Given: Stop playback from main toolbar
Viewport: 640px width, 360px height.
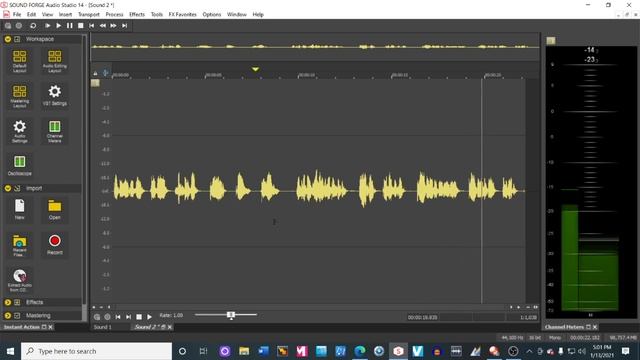Looking at the screenshot, I should [x=81, y=25].
